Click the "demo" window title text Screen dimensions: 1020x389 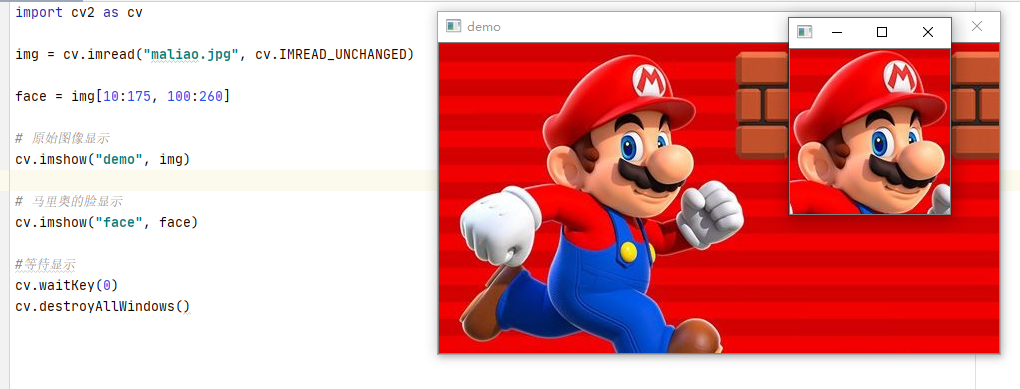(x=484, y=27)
